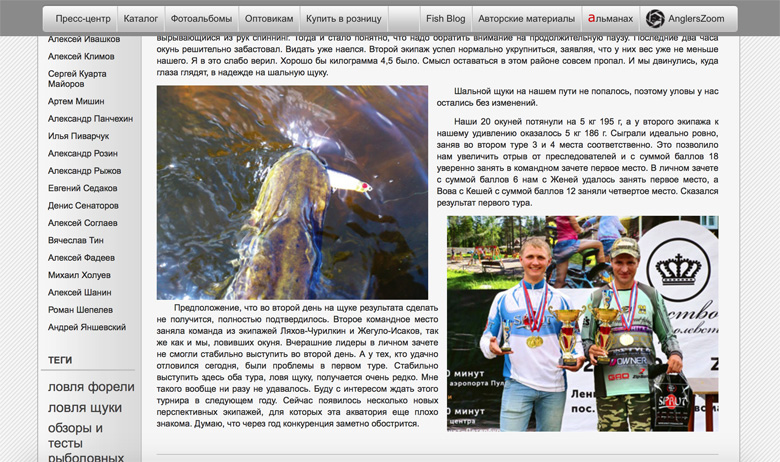The image size is (780, 462).
Task: Open the Каталог menu item
Action: (x=140, y=19)
